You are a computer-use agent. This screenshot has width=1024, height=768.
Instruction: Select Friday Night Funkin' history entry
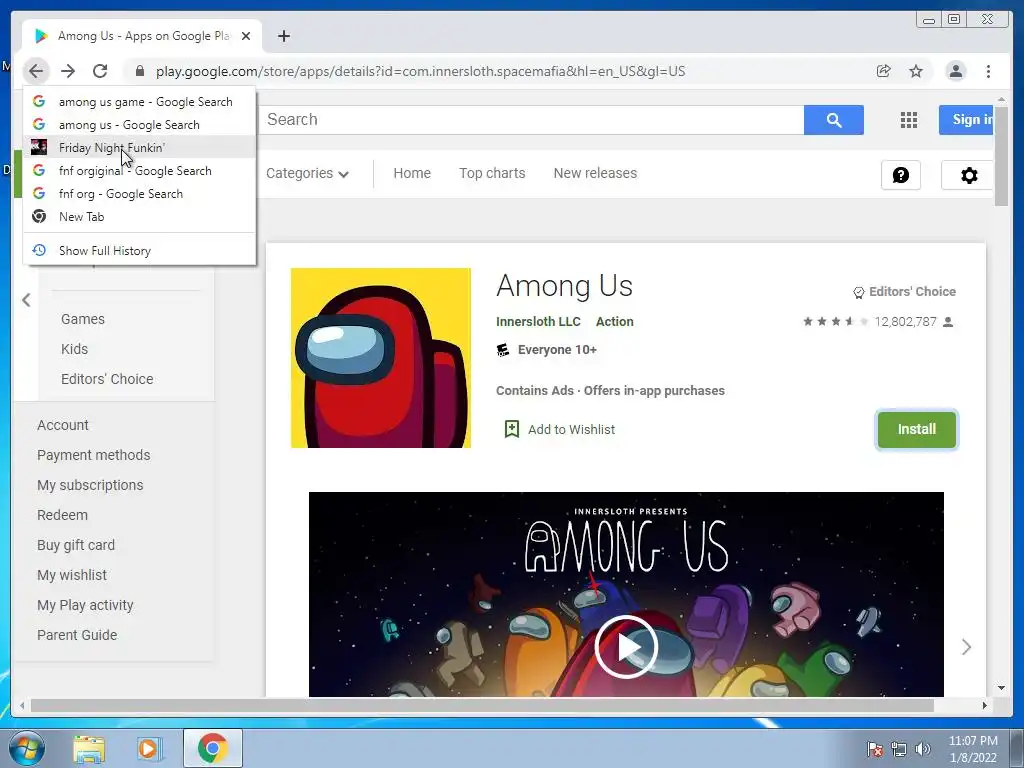139,148
